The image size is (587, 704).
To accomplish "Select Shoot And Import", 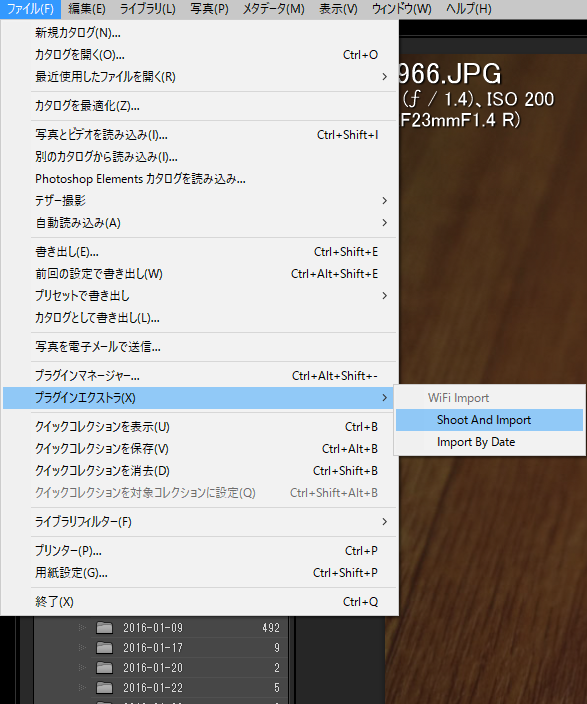I will [x=490, y=420].
